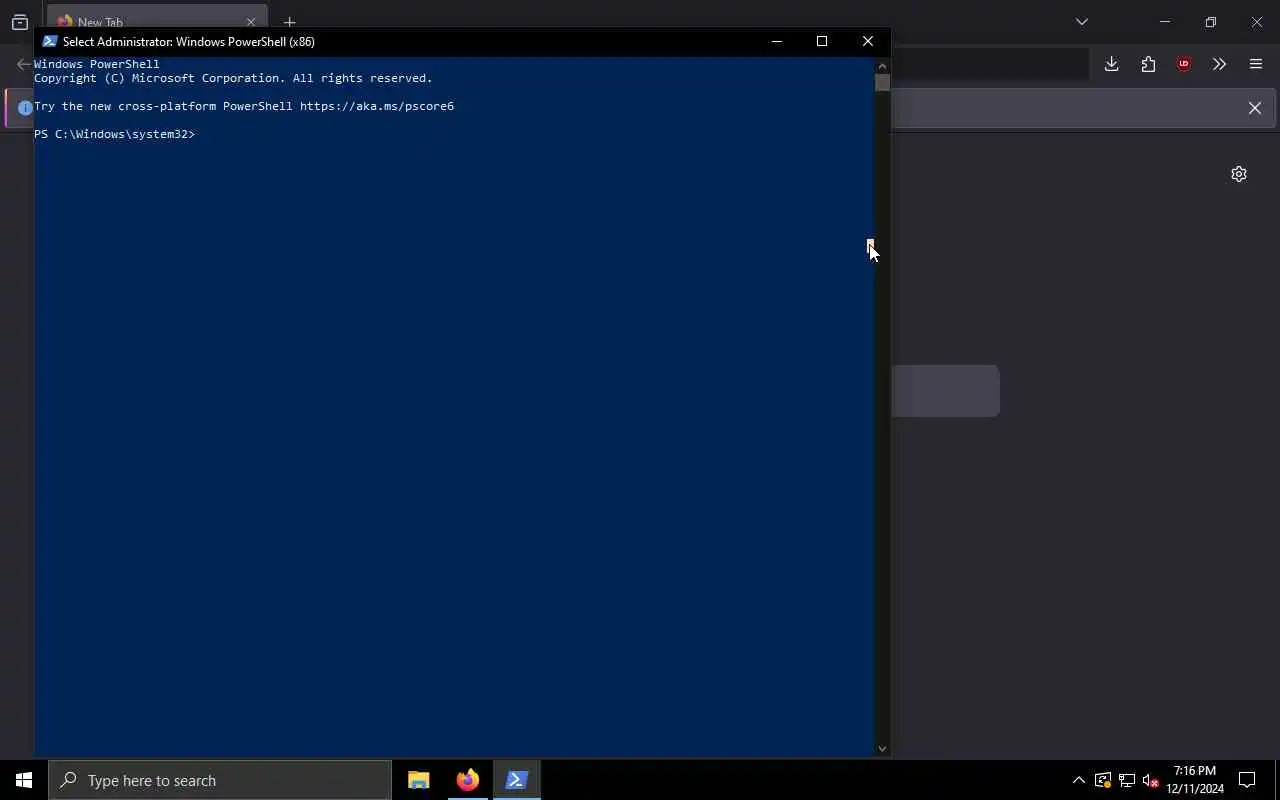Open the taskbar clock and date
Screen dimensions: 1280x800
(x=1195, y=780)
